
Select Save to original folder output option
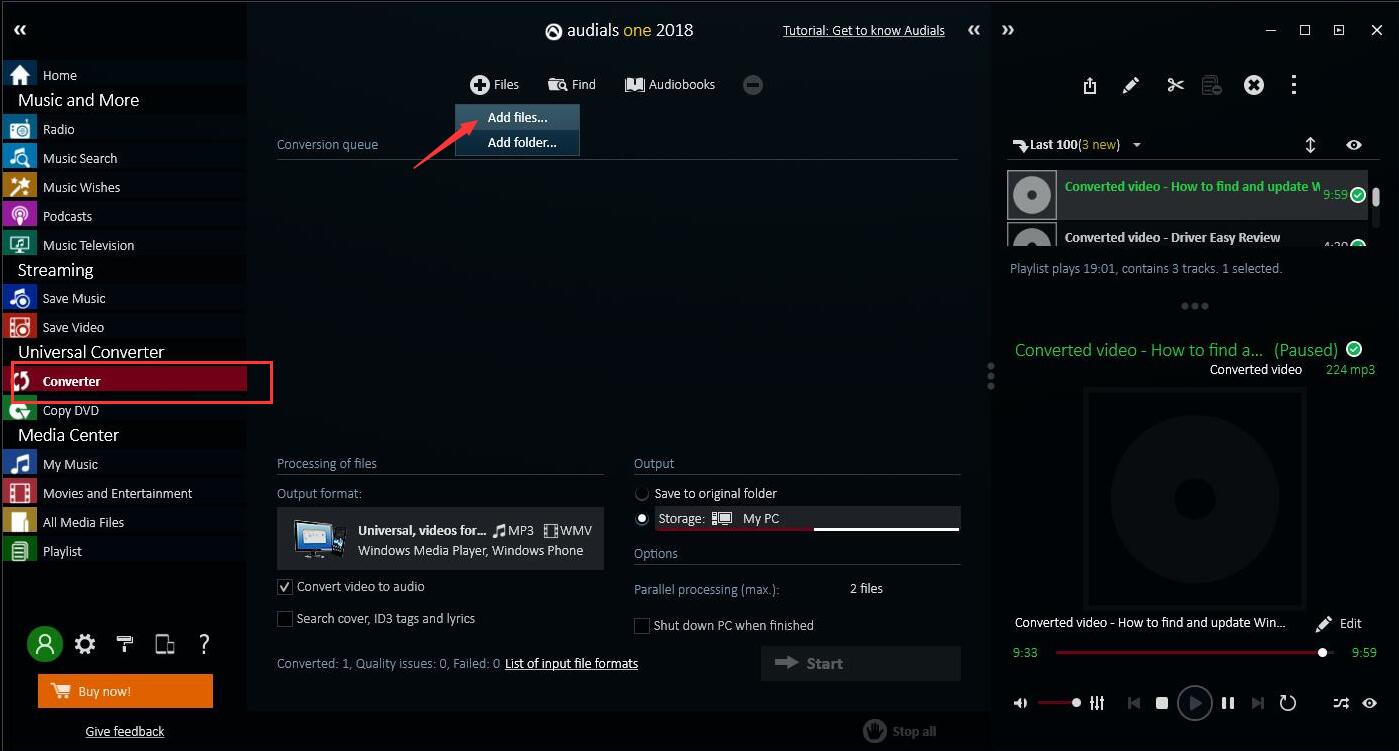(641, 493)
